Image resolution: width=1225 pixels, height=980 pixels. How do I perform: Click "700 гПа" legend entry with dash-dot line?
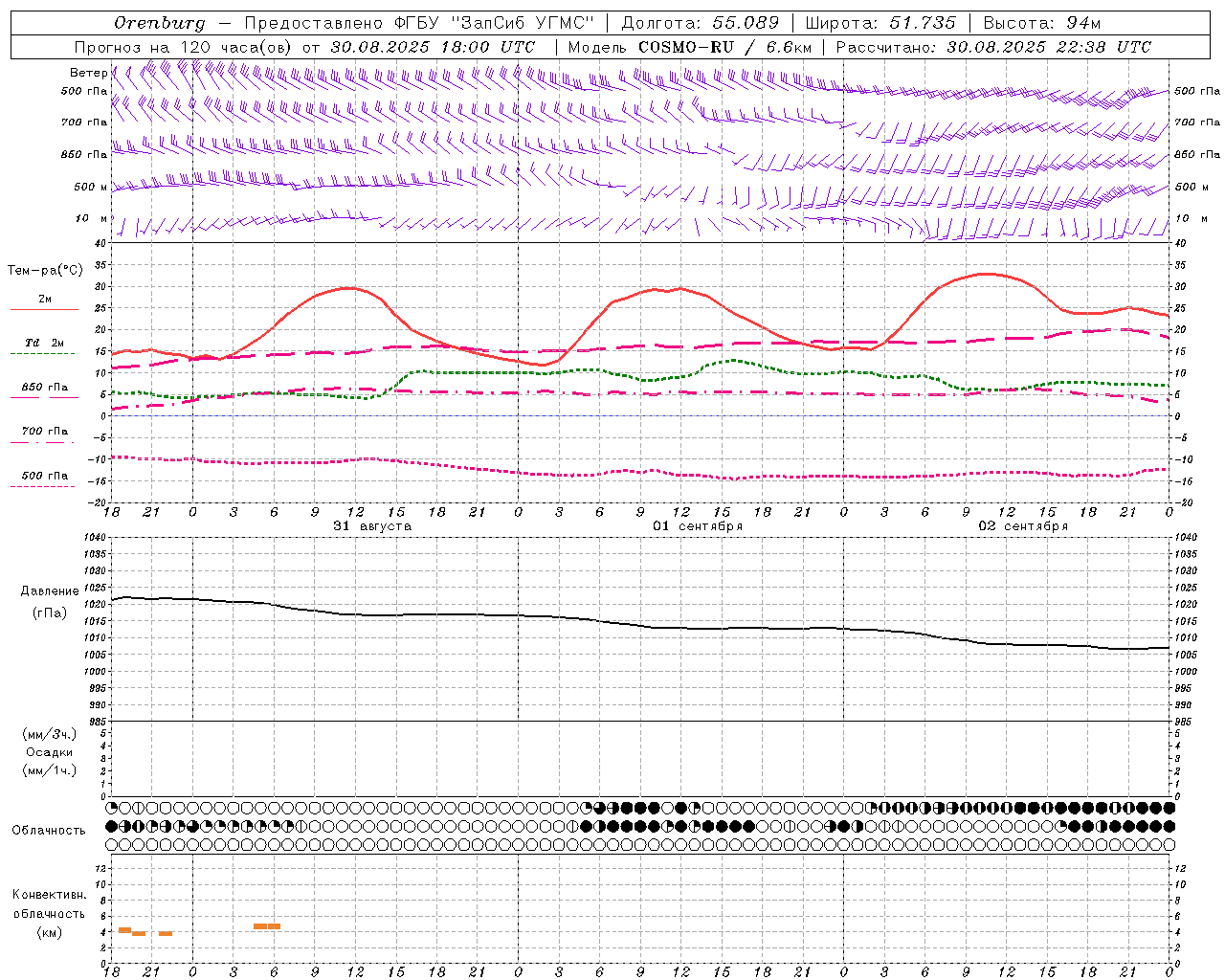click(44, 431)
